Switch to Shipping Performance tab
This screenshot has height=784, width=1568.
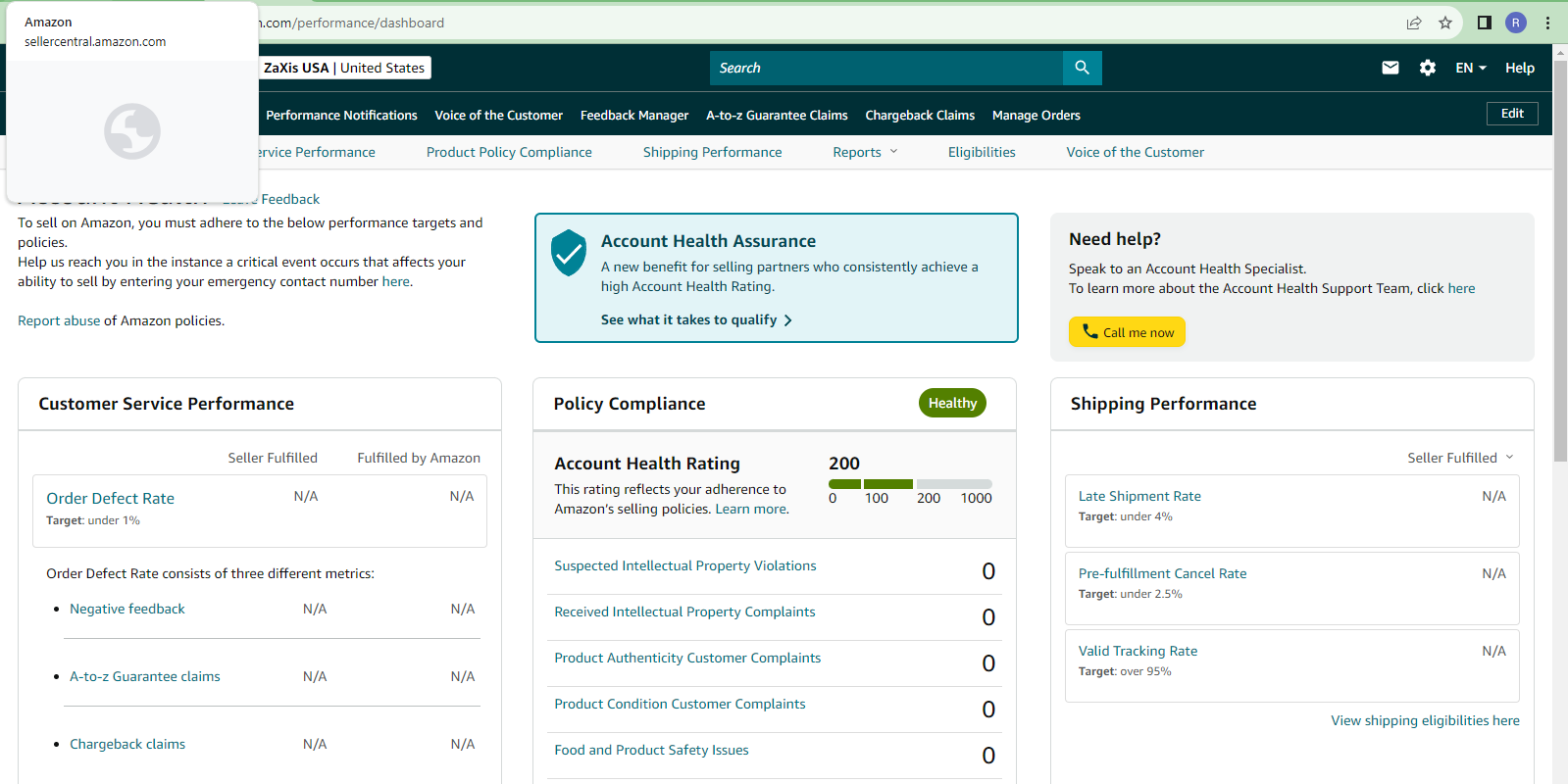712,152
